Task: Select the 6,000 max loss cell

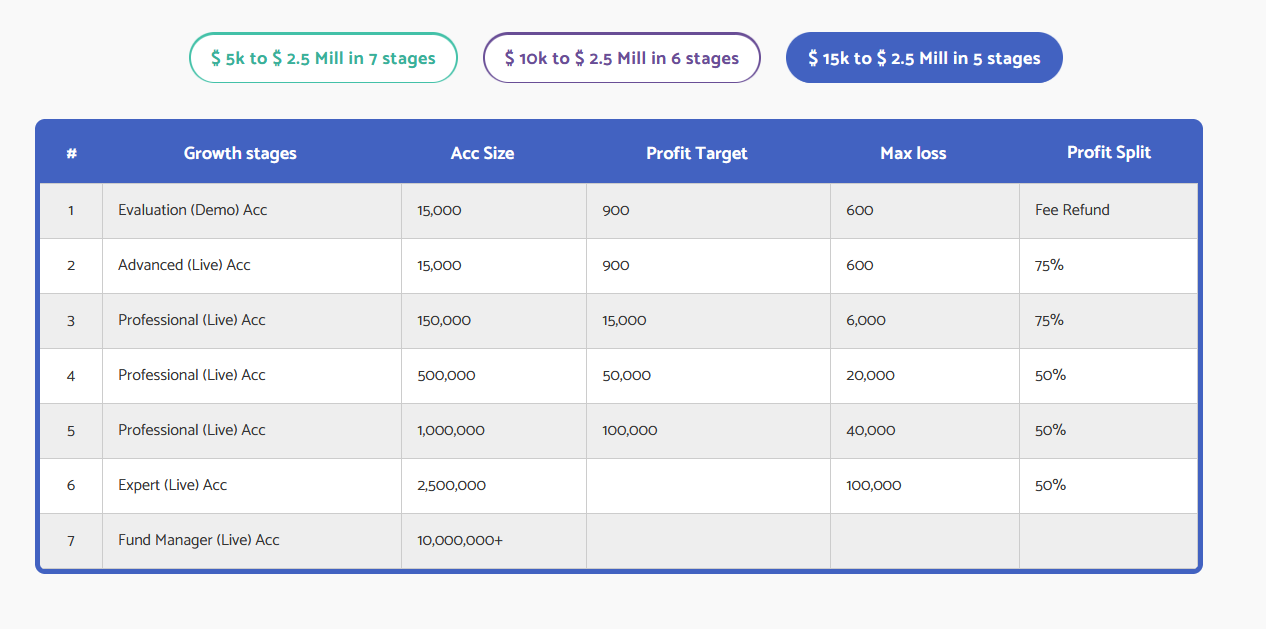Action: (866, 320)
